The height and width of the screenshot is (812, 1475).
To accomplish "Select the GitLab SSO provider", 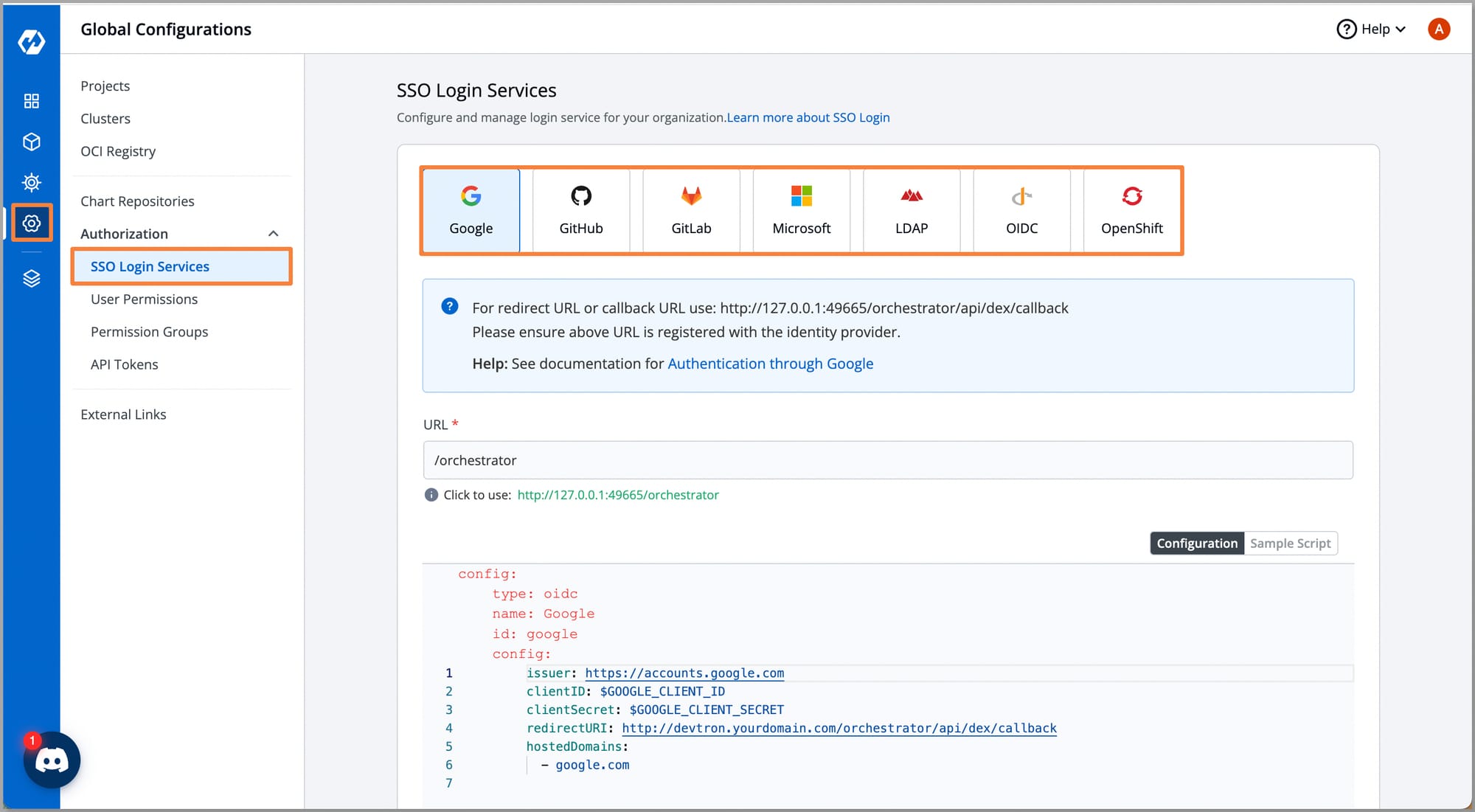I will [691, 210].
